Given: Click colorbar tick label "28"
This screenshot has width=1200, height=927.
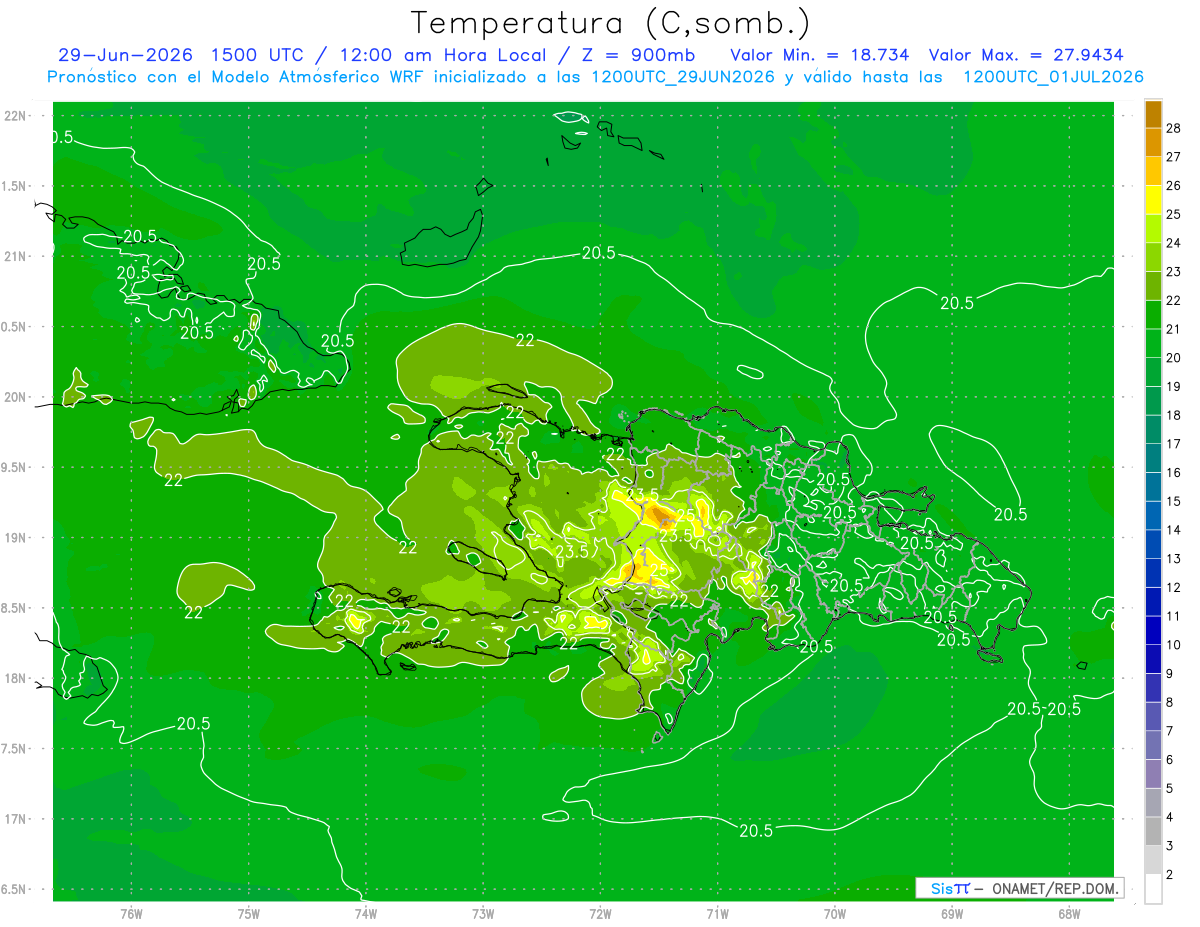Looking at the screenshot, I should point(1175,129).
